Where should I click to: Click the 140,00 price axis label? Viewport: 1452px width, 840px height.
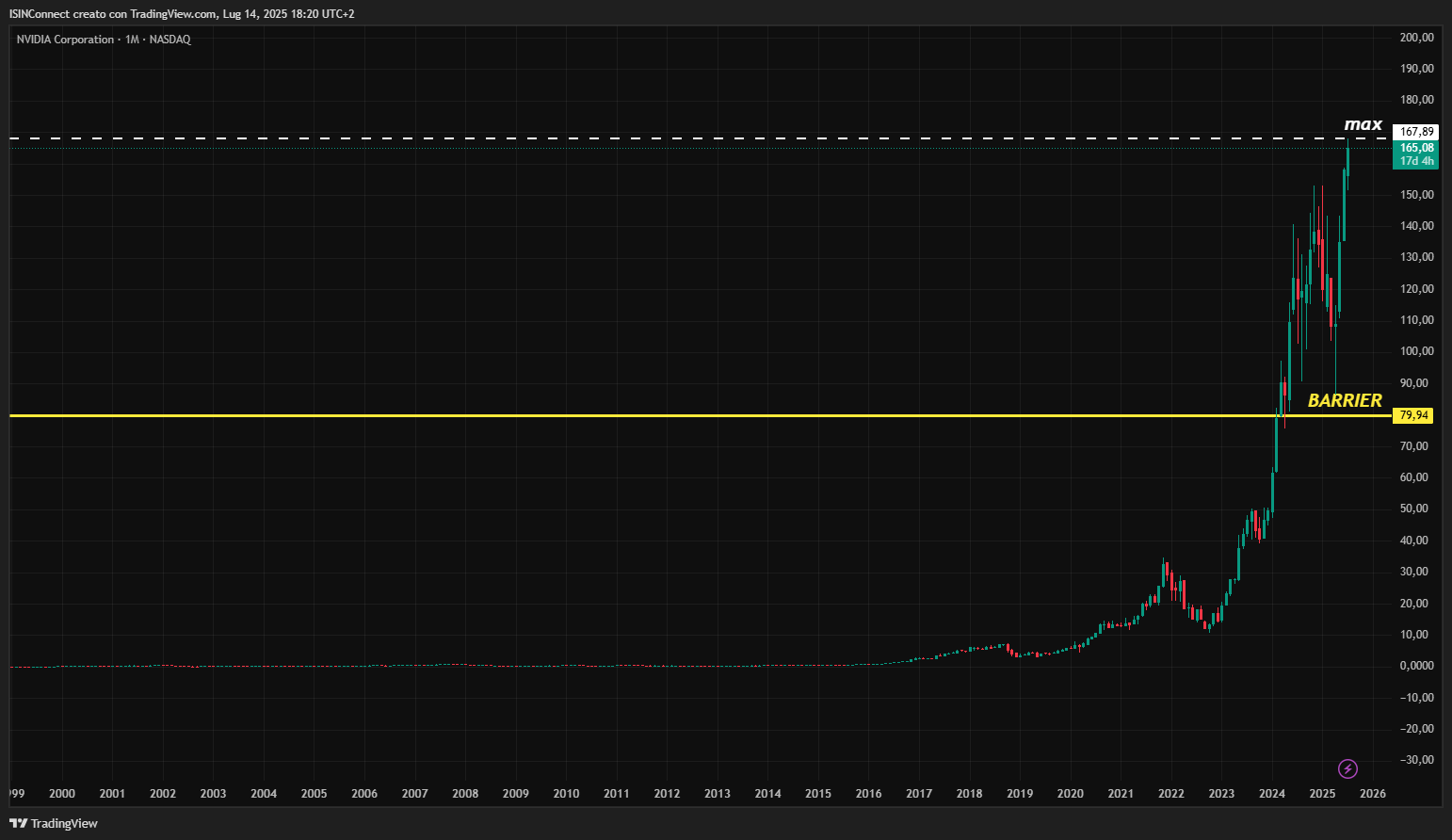pyautogui.click(x=1416, y=226)
